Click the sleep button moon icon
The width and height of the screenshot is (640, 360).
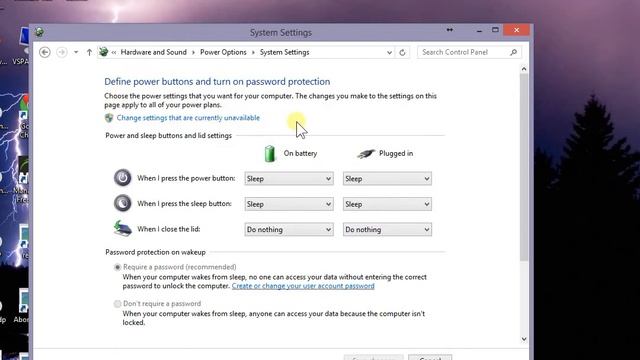tap(122, 203)
